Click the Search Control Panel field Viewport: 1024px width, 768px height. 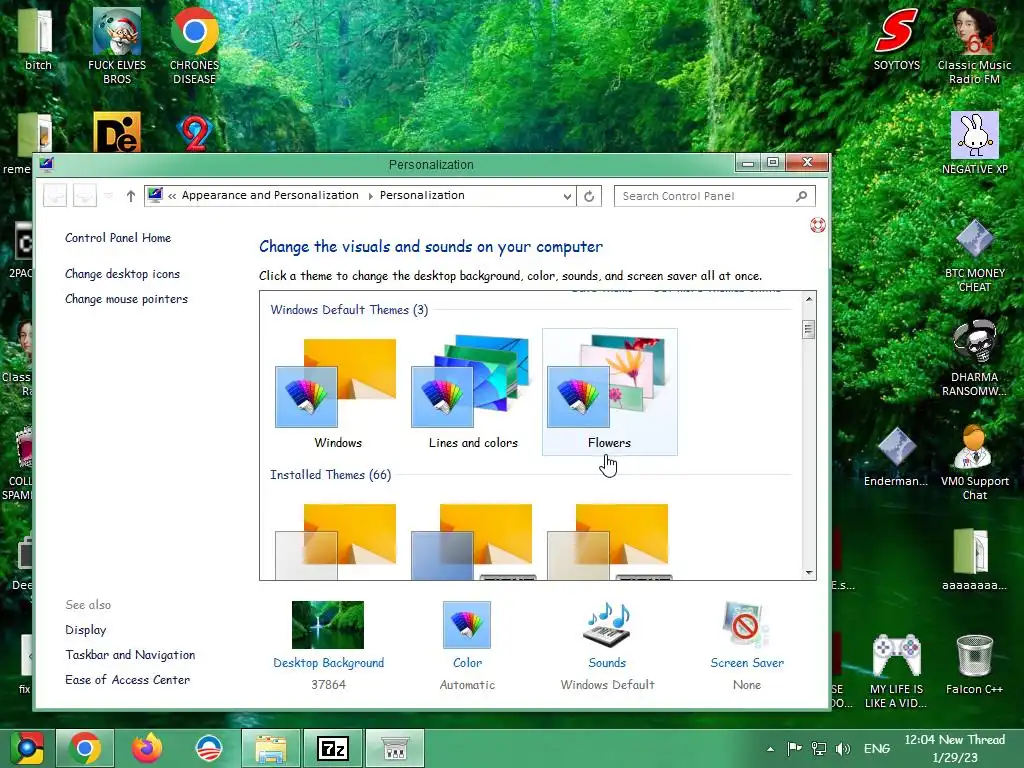pyautogui.click(x=714, y=196)
